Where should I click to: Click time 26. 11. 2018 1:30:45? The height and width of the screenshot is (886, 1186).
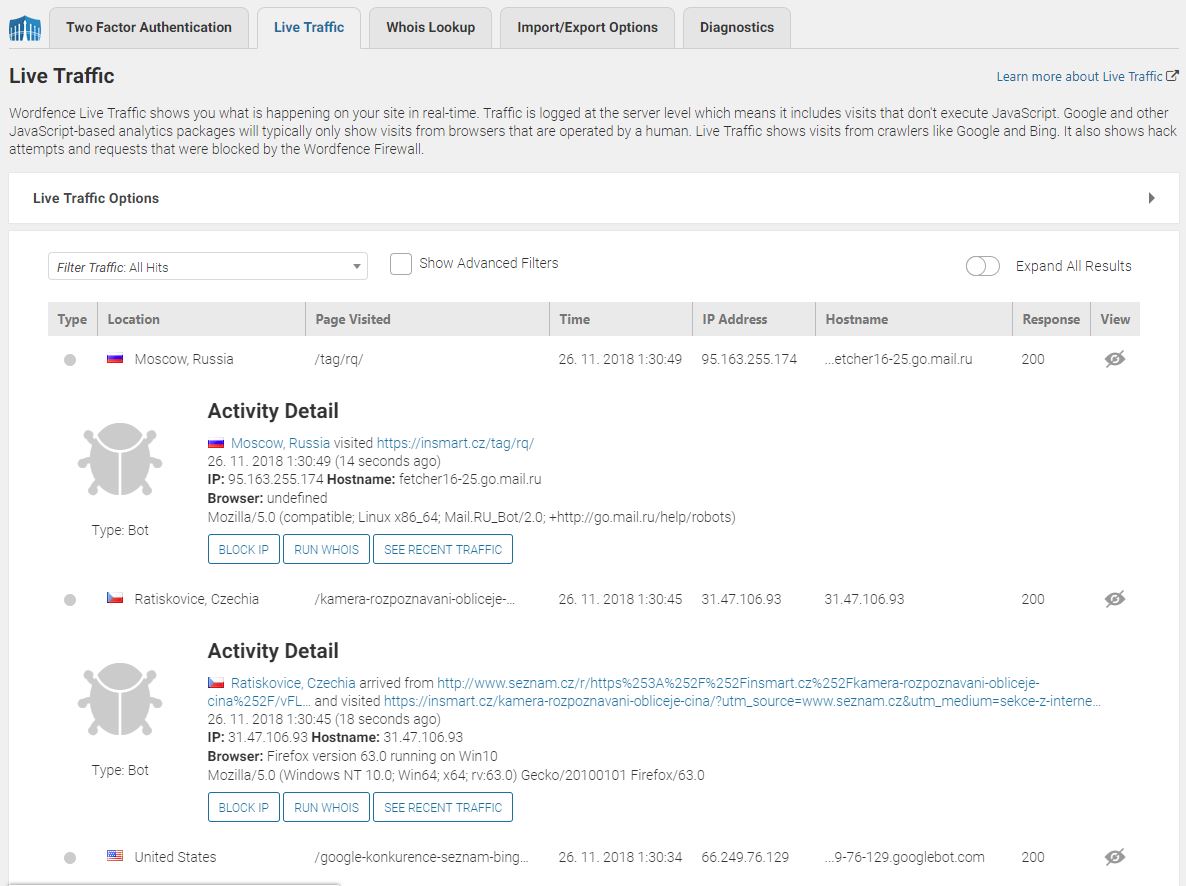coord(620,599)
